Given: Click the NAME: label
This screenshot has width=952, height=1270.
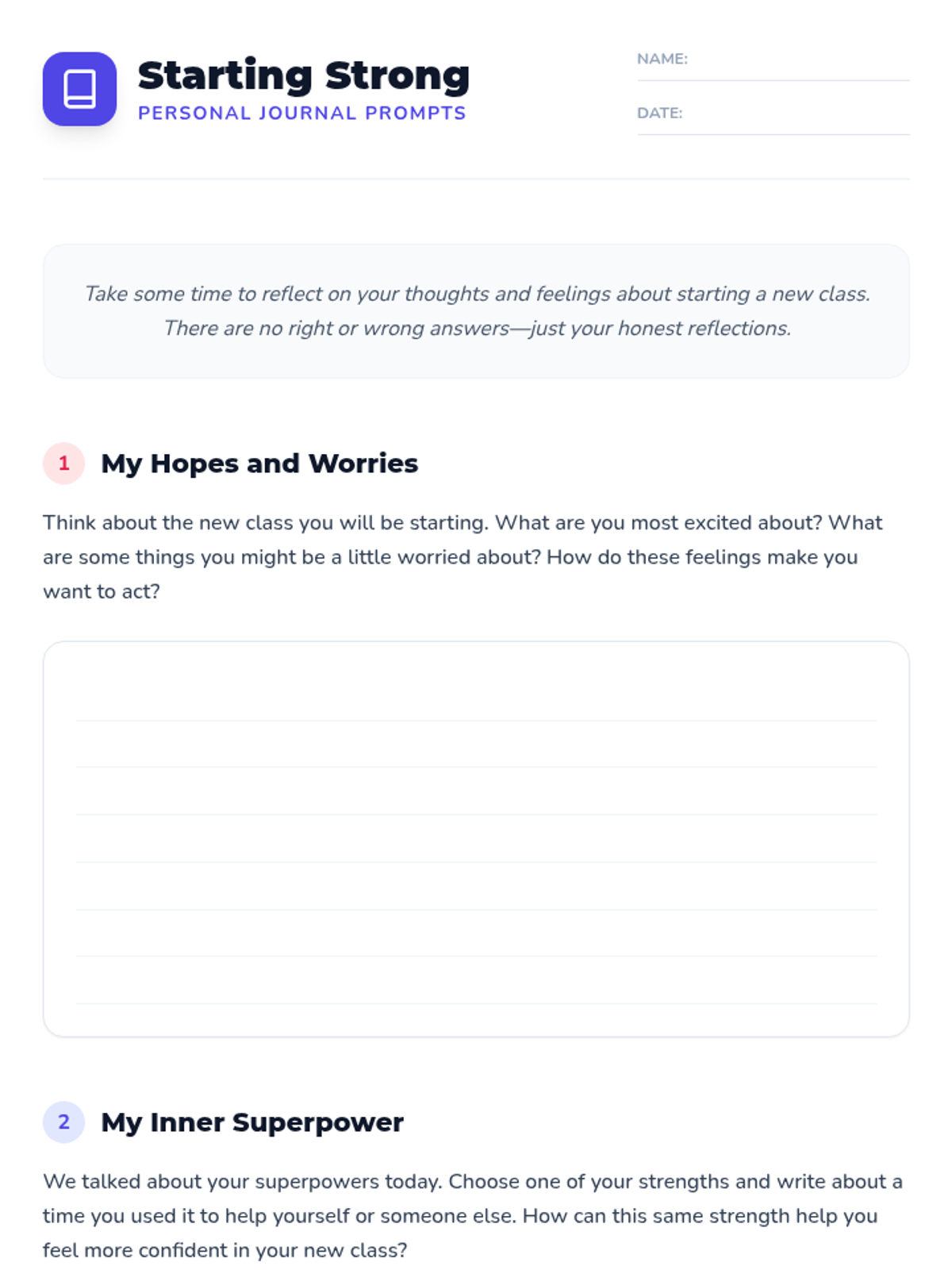Looking at the screenshot, I should pyautogui.click(x=662, y=59).
